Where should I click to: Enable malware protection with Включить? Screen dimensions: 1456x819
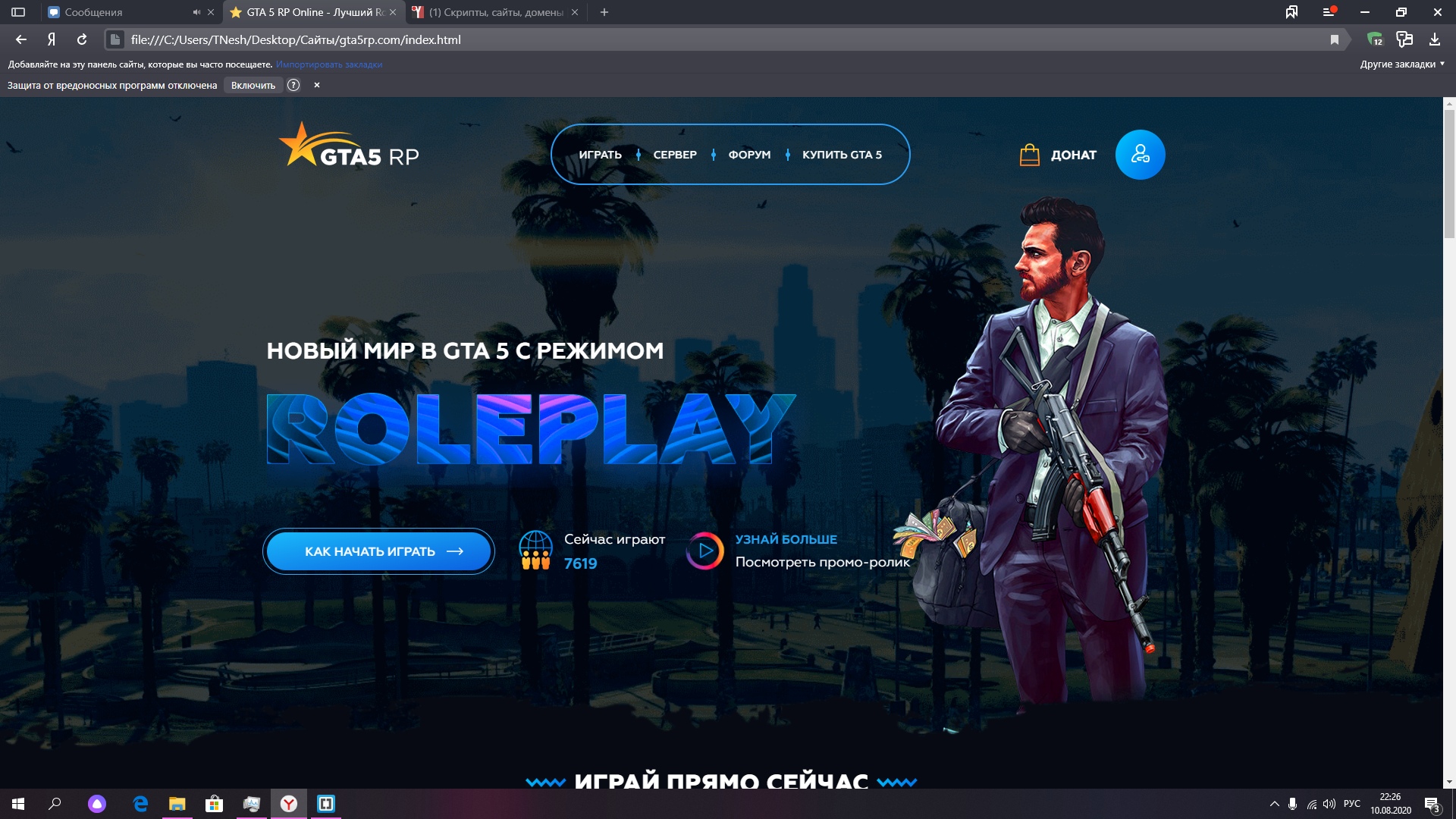(x=253, y=85)
